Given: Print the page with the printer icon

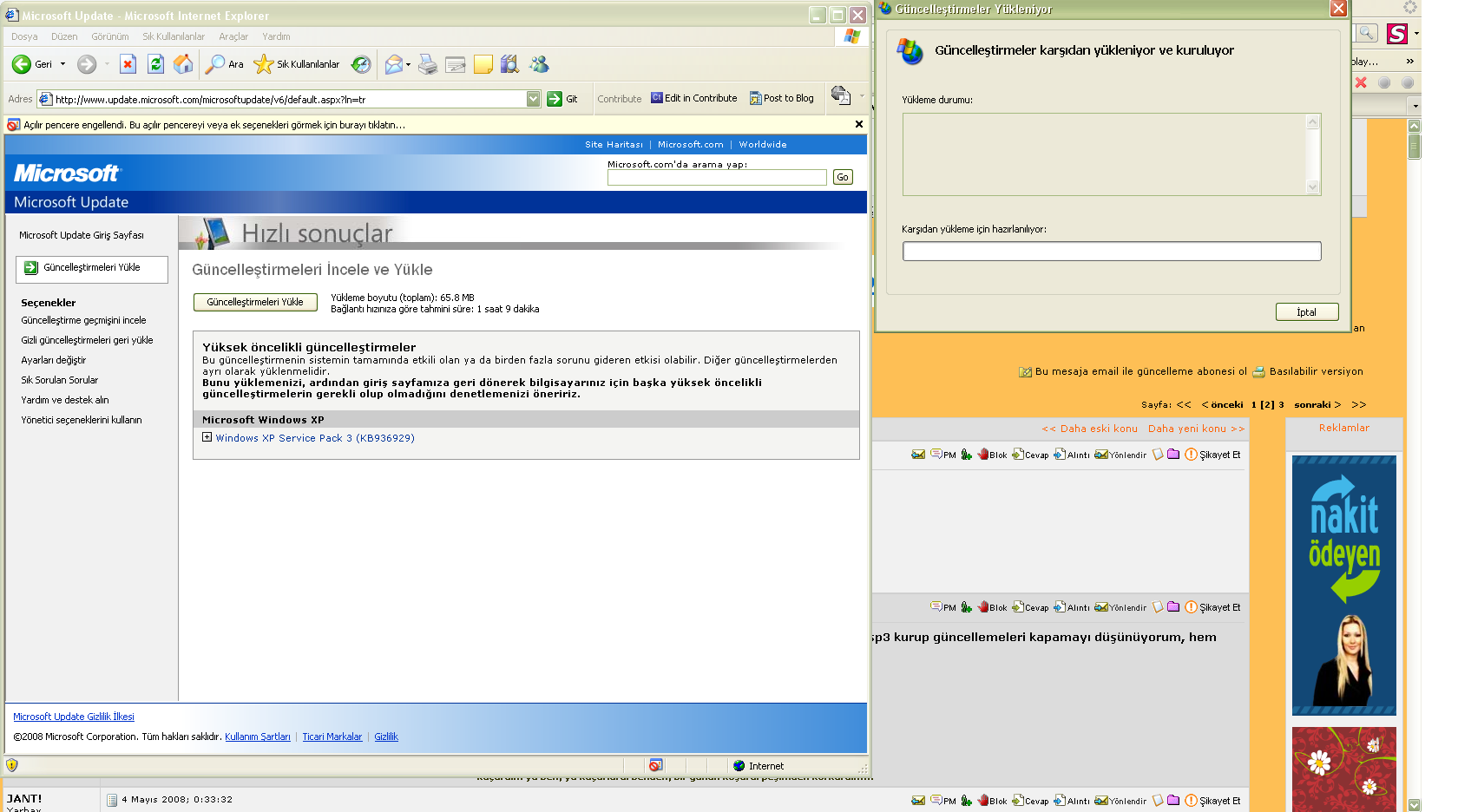Looking at the screenshot, I should (428, 64).
